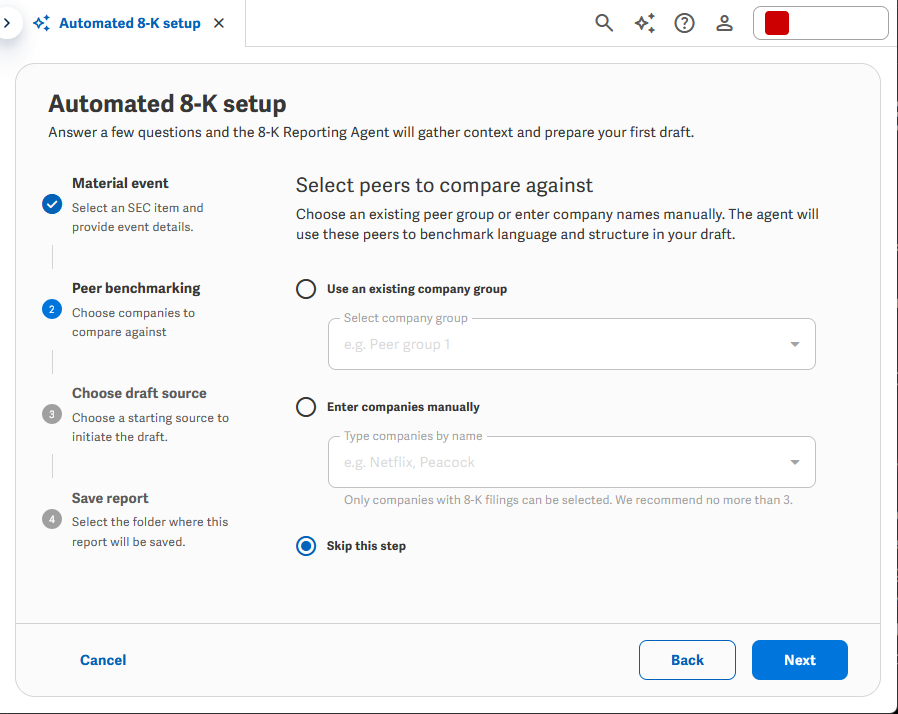Click the red color box in header
This screenshot has width=898, height=714.
(777, 23)
